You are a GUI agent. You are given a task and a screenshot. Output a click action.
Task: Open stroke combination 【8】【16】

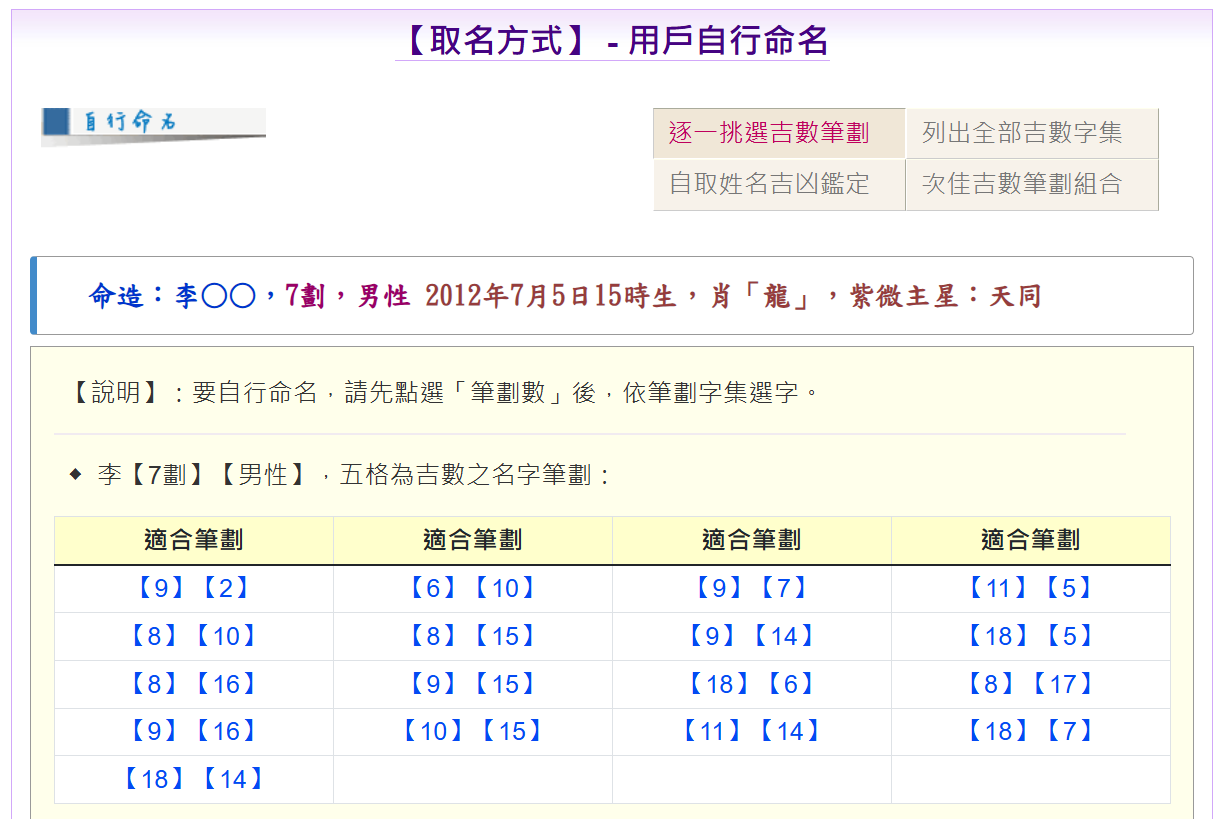[x=193, y=685]
